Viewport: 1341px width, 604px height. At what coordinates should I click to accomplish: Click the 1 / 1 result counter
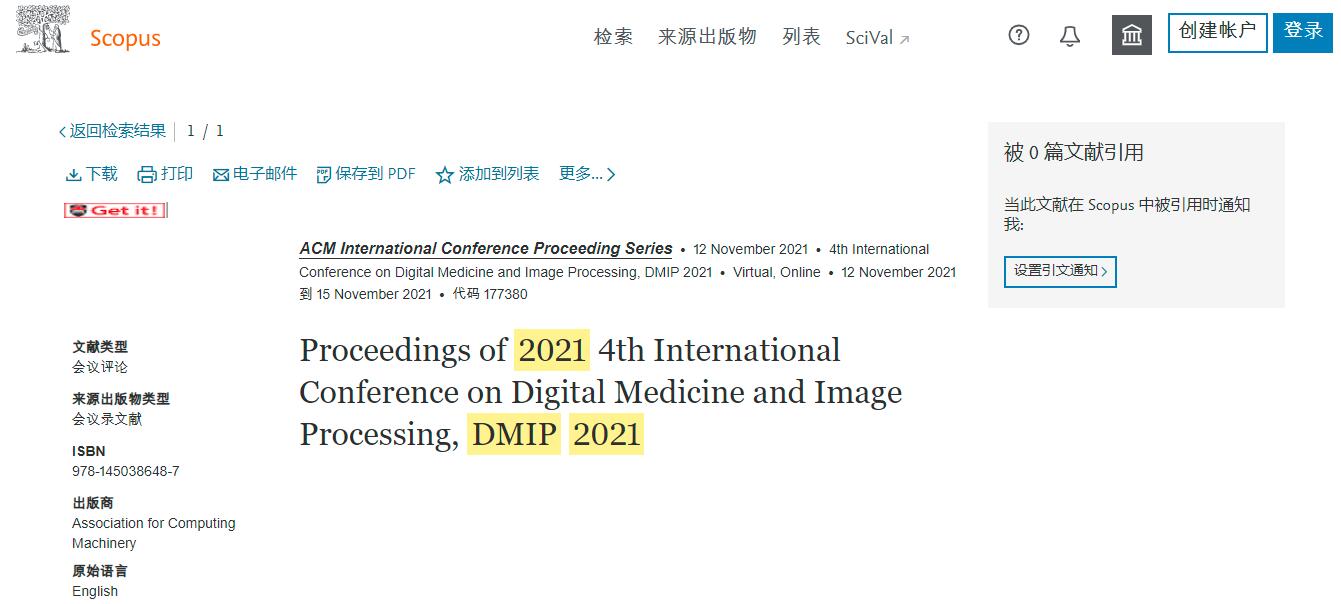pyautogui.click(x=205, y=131)
